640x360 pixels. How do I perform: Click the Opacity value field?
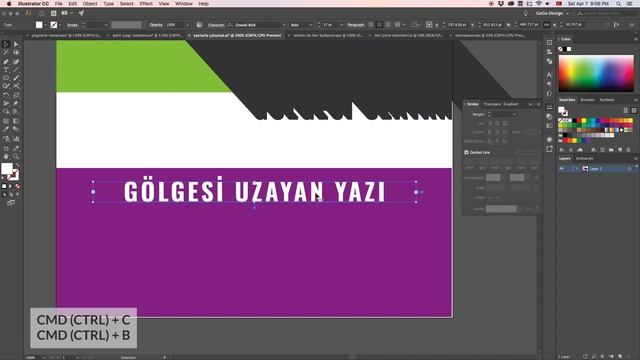(175, 25)
